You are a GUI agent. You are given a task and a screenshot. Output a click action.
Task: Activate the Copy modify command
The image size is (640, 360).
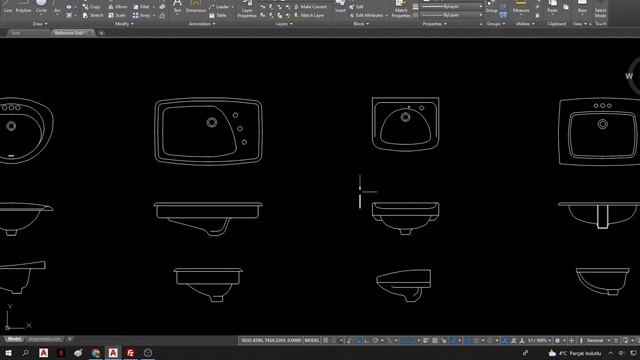coord(91,7)
